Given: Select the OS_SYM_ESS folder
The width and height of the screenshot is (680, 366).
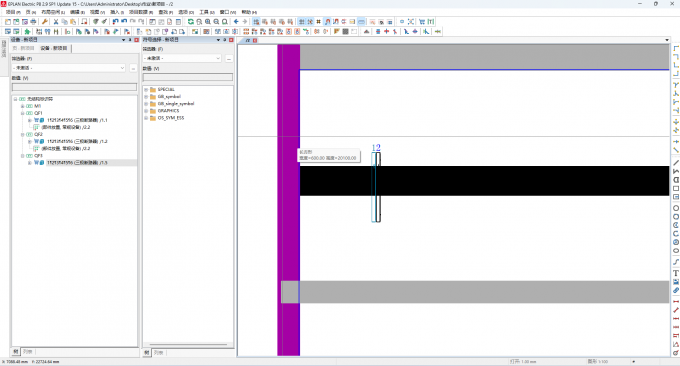Looking at the screenshot, I should 171,118.
